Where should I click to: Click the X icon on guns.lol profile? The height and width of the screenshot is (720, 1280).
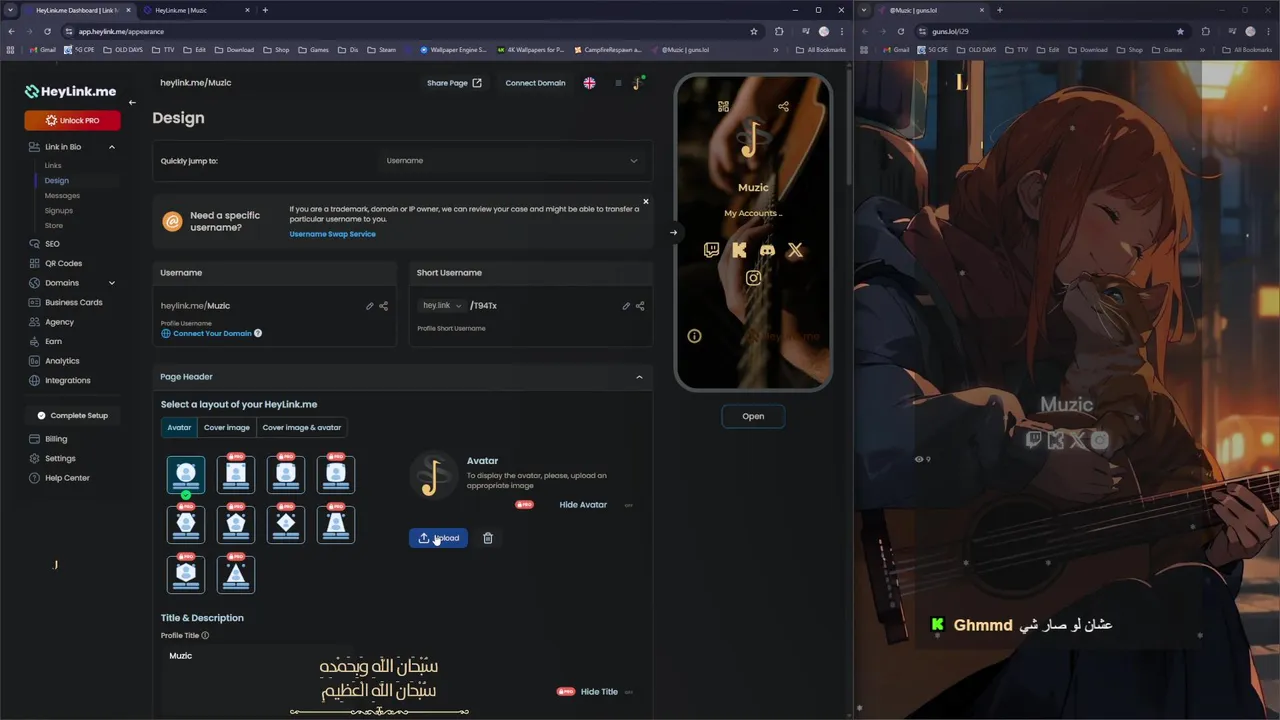pos(1078,440)
